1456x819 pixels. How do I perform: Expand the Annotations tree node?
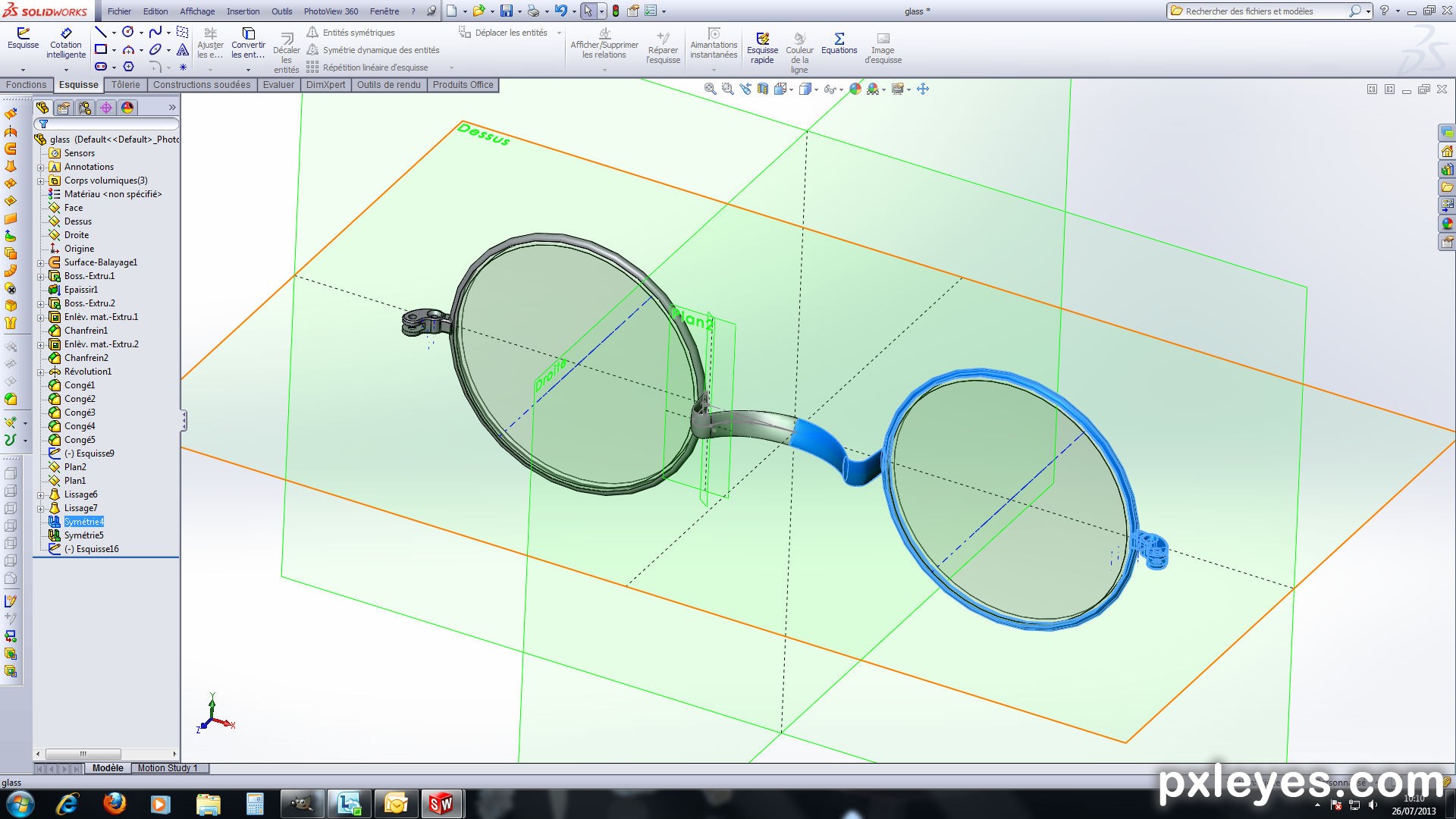(x=40, y=167)
